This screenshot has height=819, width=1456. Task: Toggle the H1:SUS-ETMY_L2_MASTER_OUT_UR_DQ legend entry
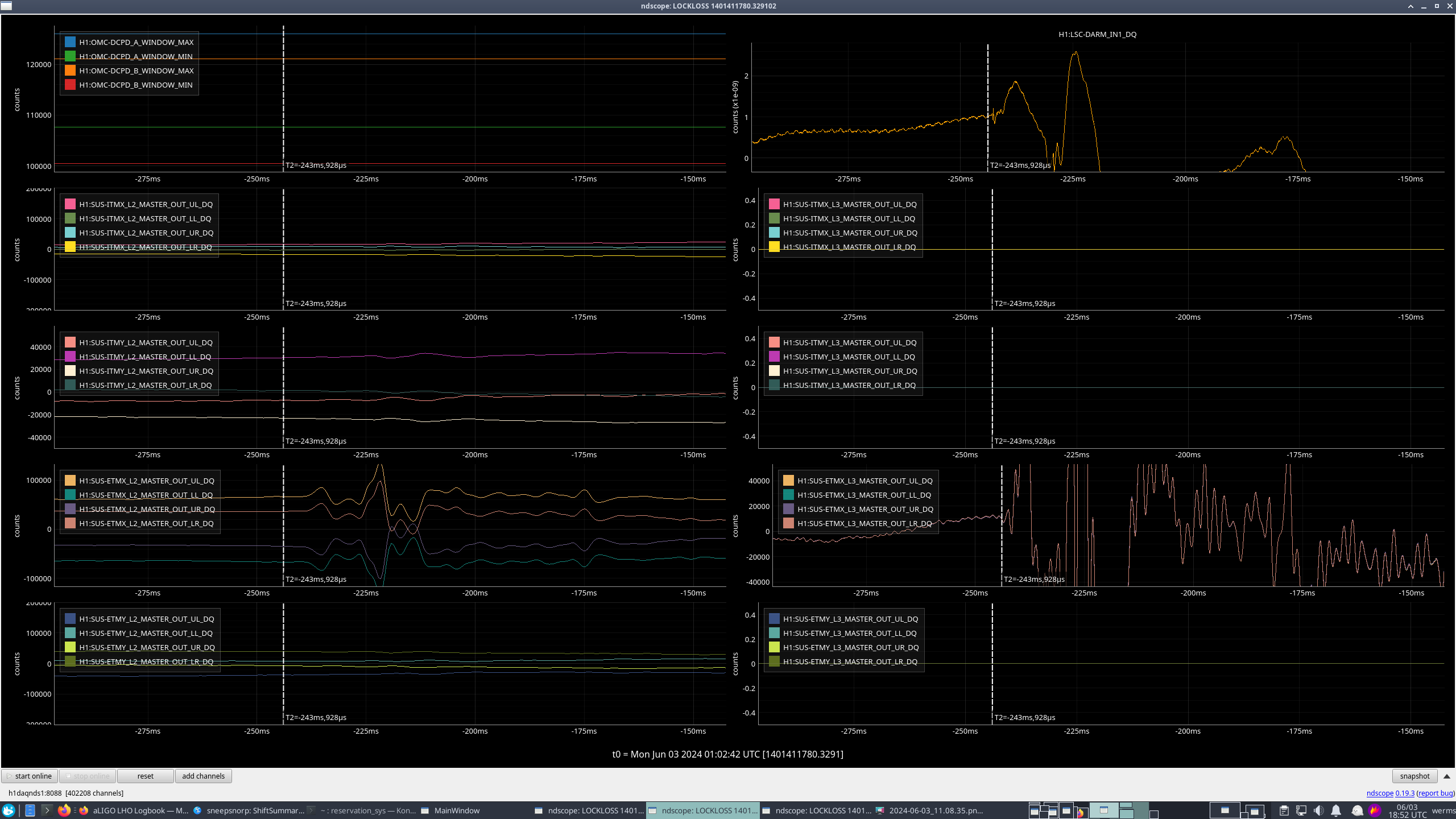[x=147, y=647]
